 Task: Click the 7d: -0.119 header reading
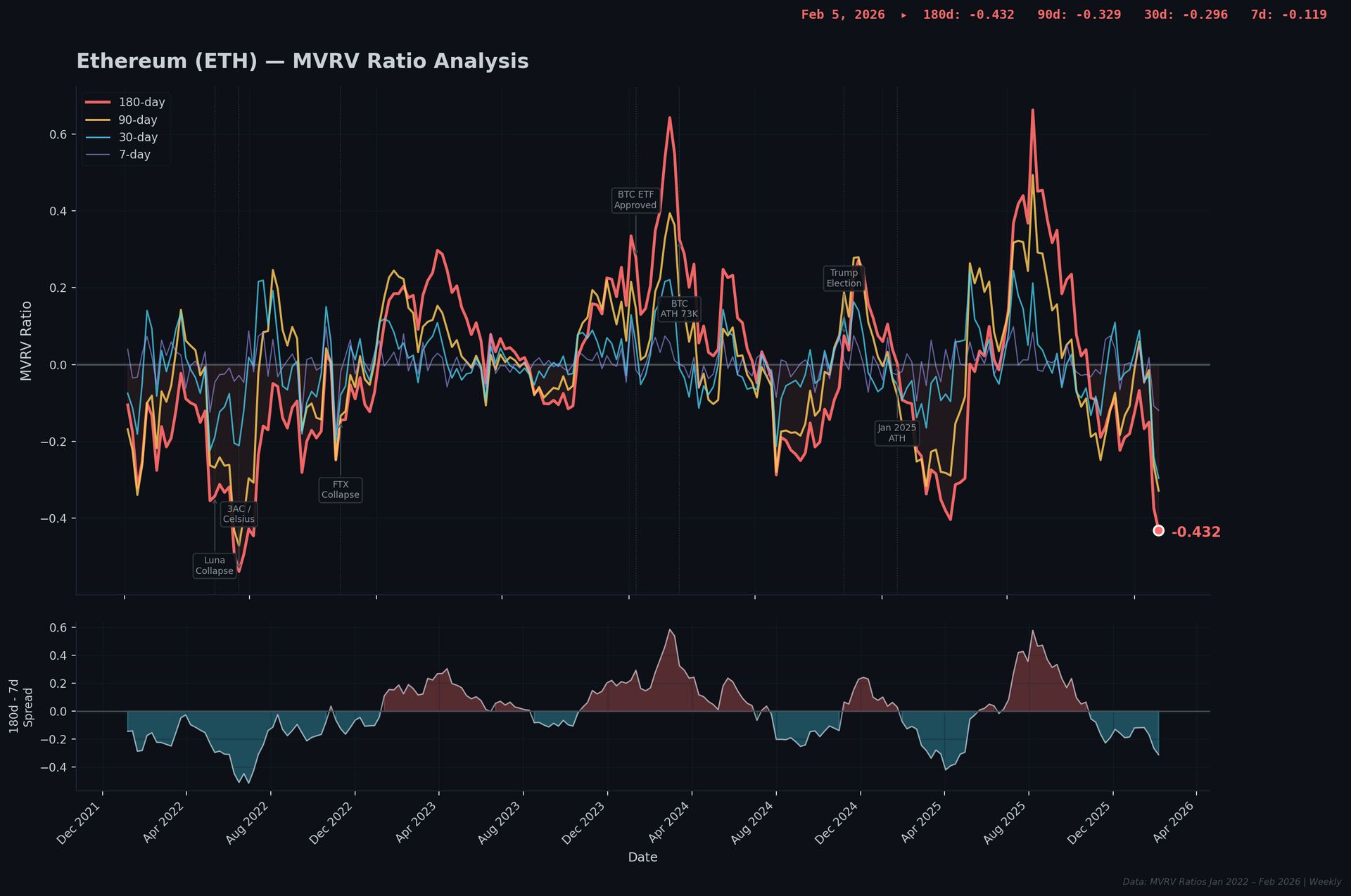tap(1288, 15)
